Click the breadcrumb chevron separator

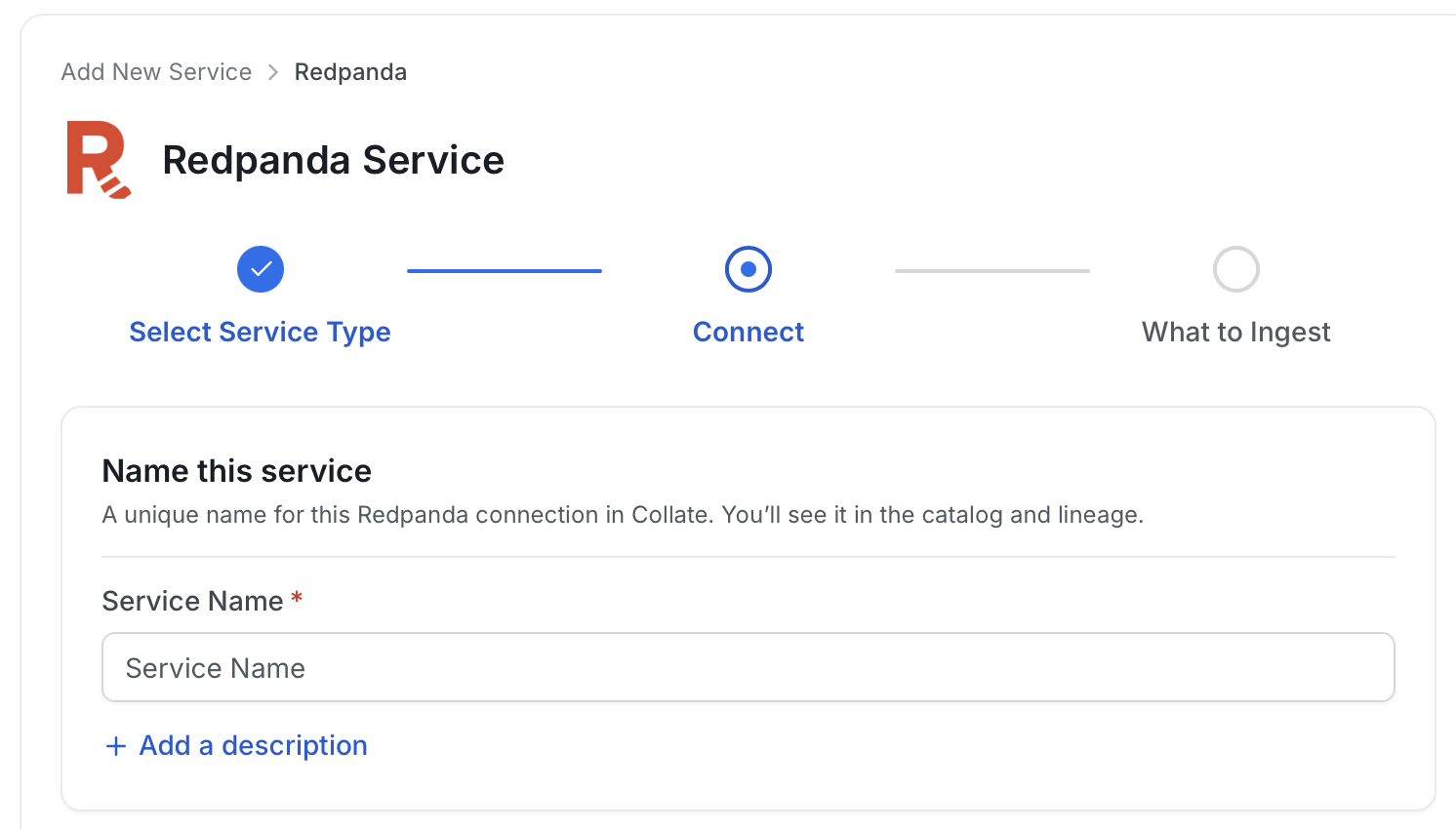point(273,72)
